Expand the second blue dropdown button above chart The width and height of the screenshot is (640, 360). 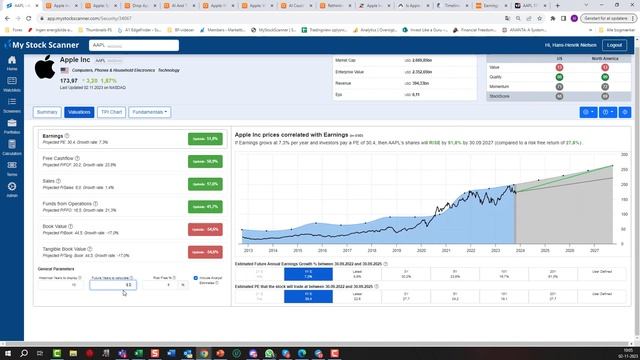click(x=608, y=112)
